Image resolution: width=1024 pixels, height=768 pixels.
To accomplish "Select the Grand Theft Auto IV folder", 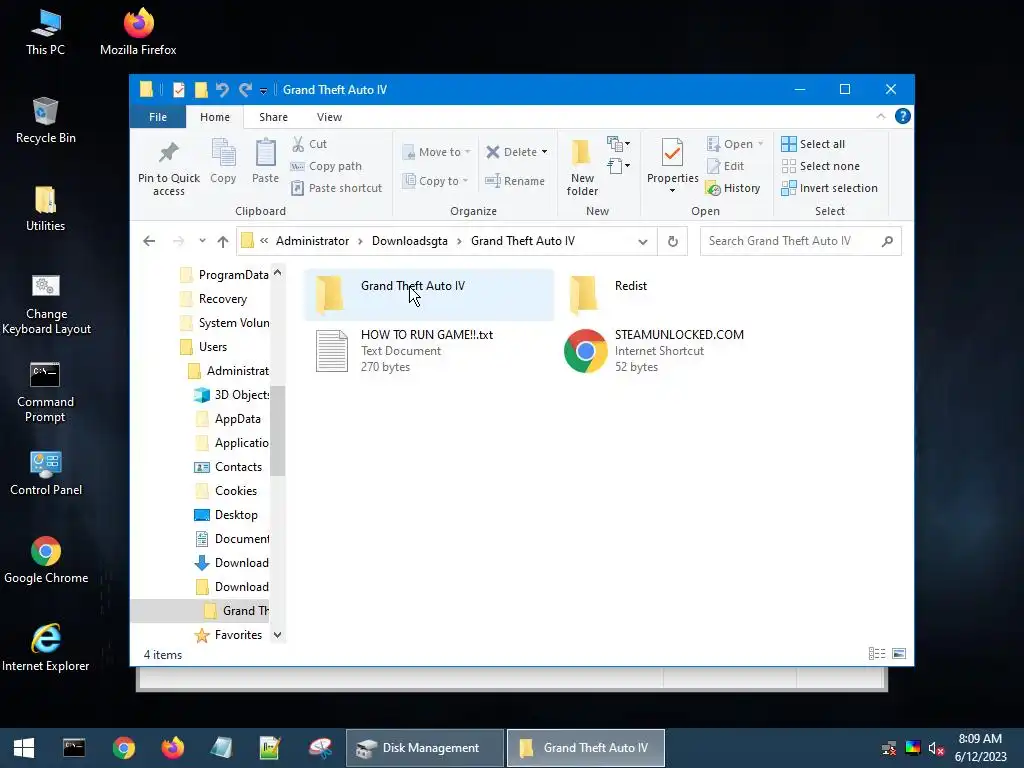I will [x=428, y=294].
